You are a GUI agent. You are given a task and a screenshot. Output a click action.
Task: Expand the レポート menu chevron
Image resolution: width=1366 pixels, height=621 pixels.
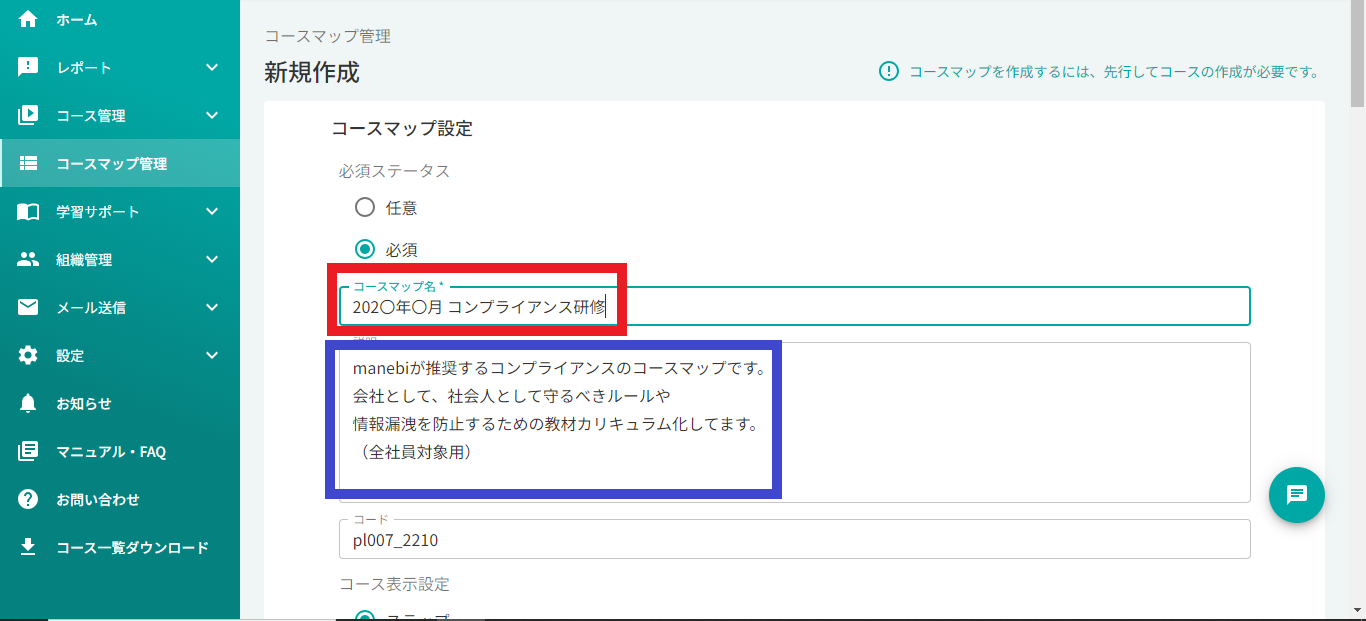(212, 67)
